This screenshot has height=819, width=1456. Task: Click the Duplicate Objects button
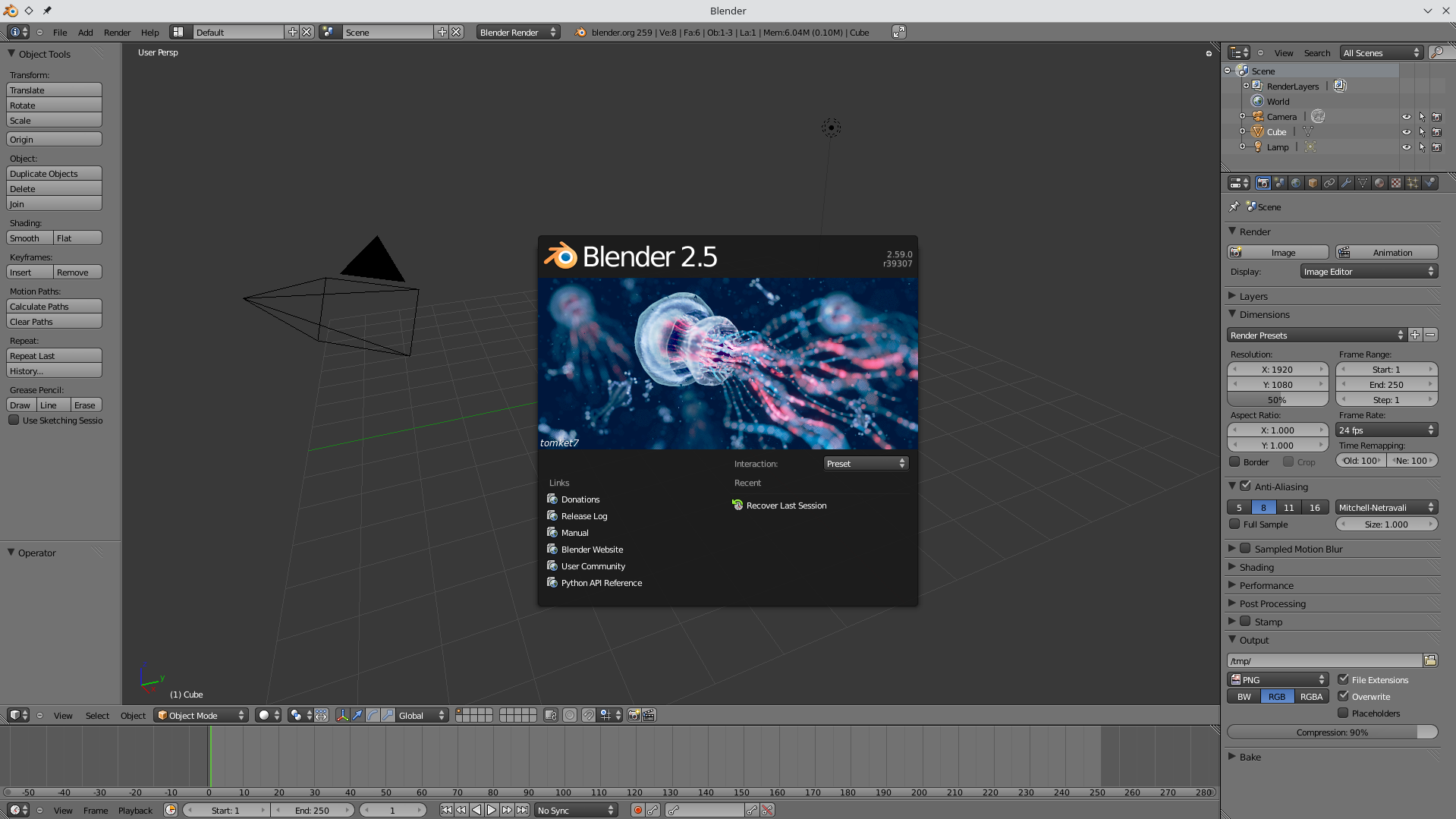coord(54,174)
